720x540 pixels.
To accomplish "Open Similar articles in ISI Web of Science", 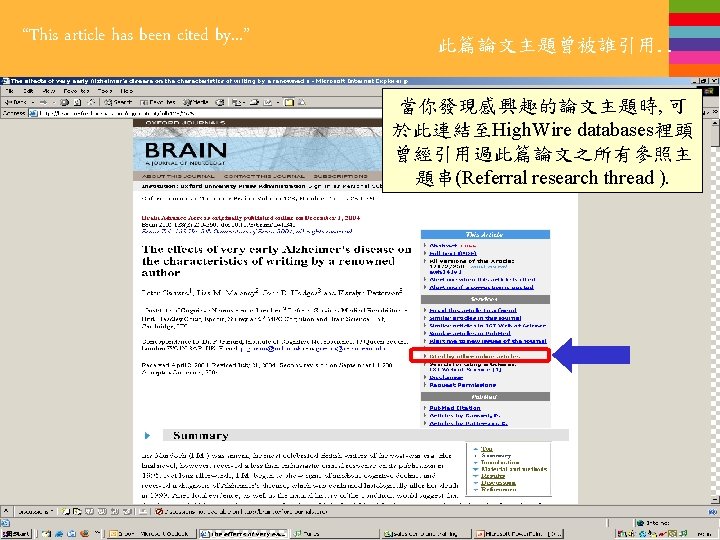I will [488, 326].
